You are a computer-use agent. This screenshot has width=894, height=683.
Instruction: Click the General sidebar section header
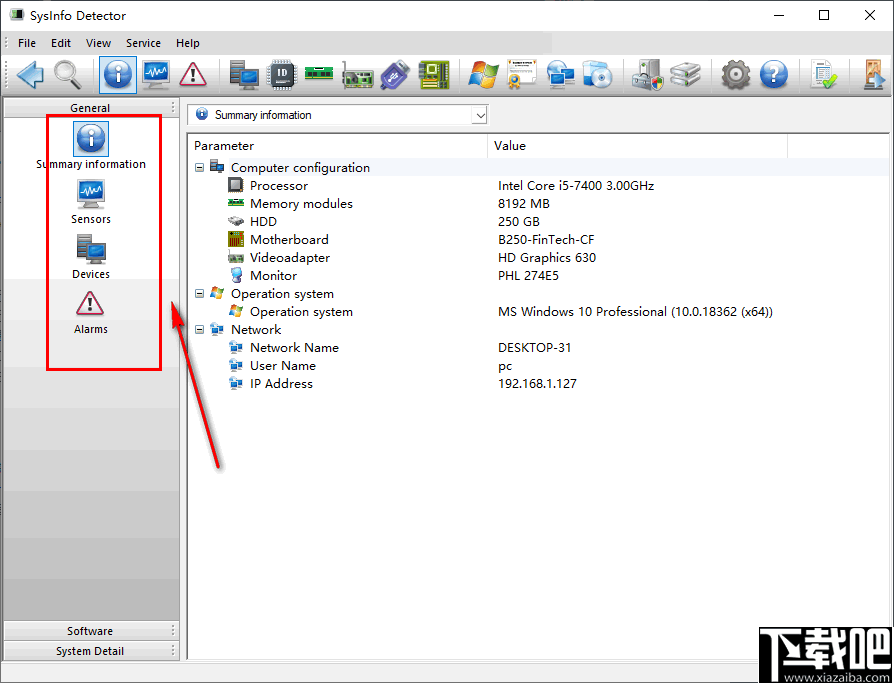(x=91, y=108)
